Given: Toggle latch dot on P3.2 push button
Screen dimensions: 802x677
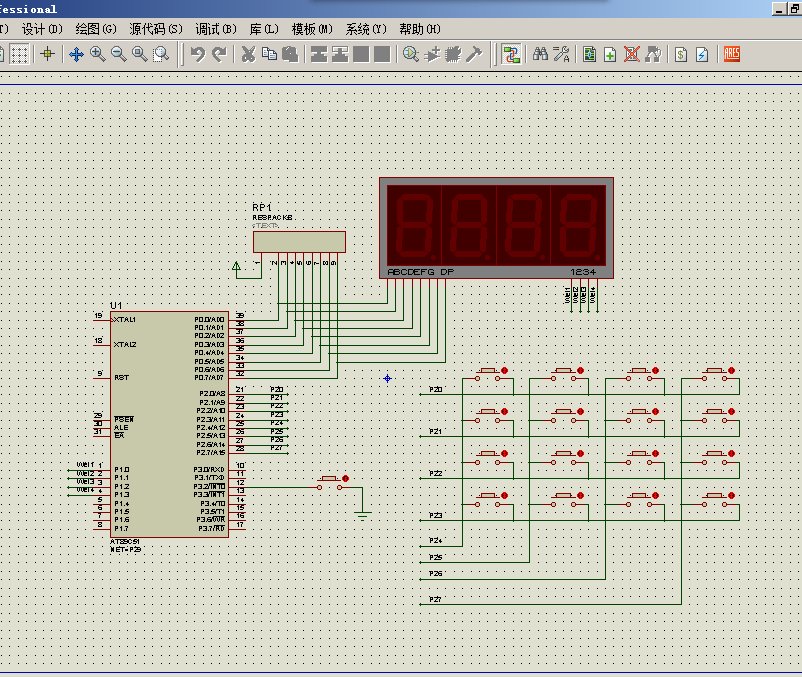Looking at the screenshot, I should pyautogui.click(x=345, y=479).
